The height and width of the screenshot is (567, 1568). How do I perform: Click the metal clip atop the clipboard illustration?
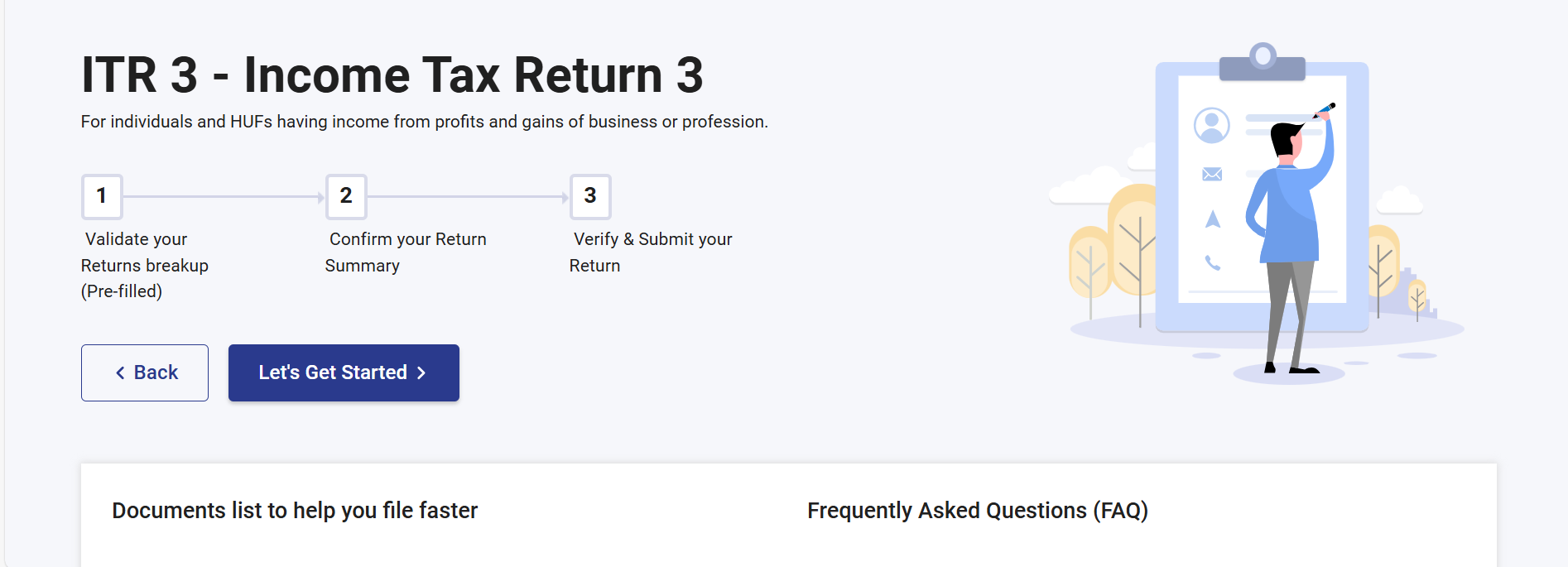[1263, 63]
